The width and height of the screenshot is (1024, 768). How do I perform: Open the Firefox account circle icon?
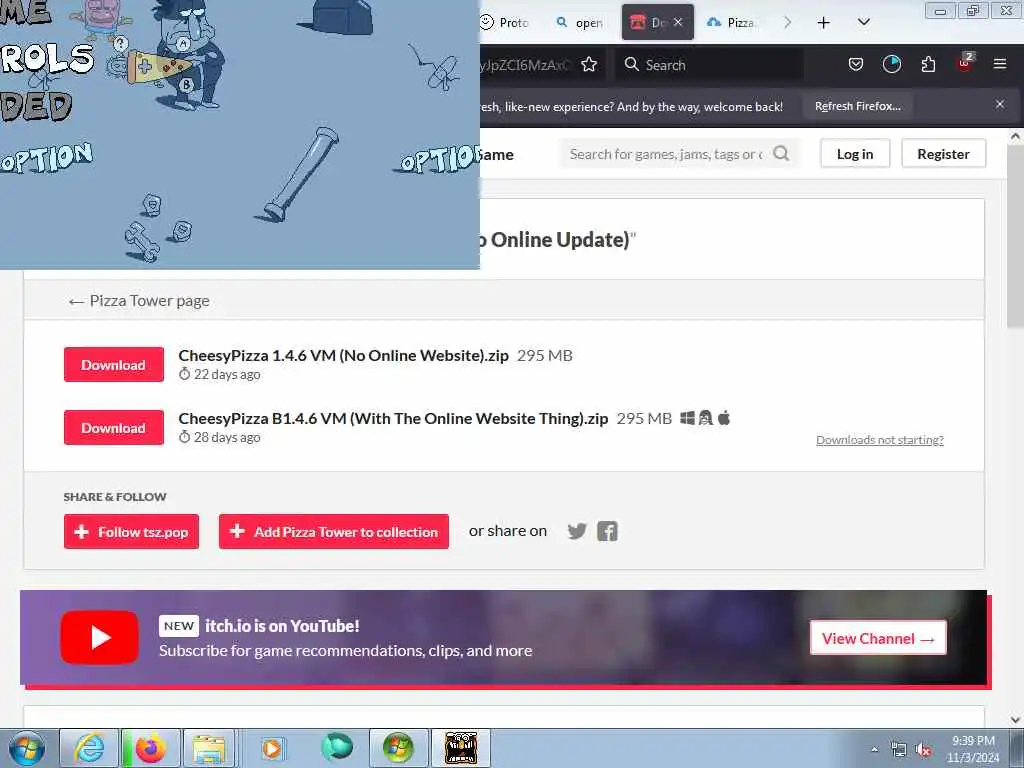[x=891, y=64]
